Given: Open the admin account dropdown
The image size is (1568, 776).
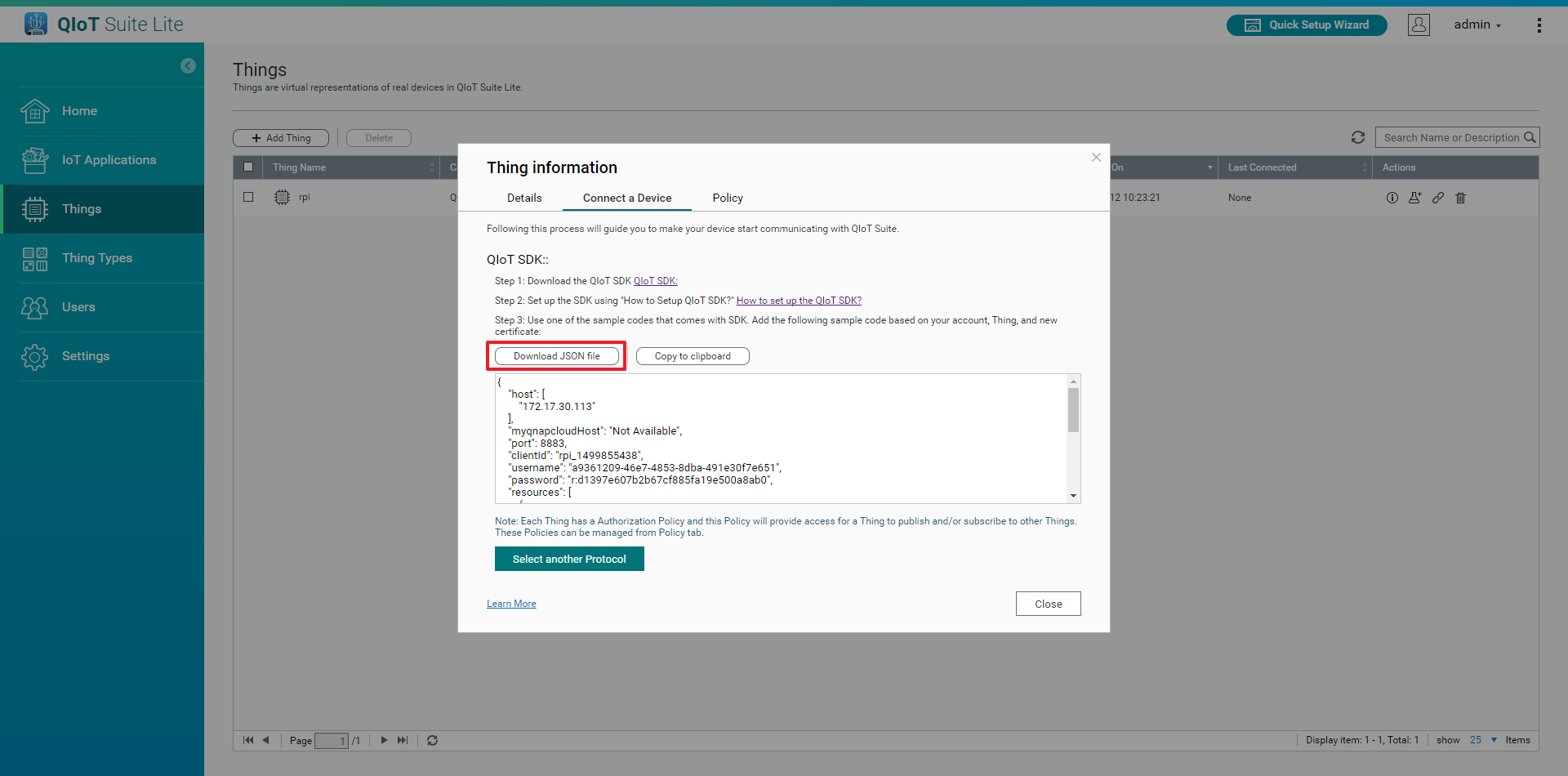Looking at the screenshot, I should coord(1477,25).
